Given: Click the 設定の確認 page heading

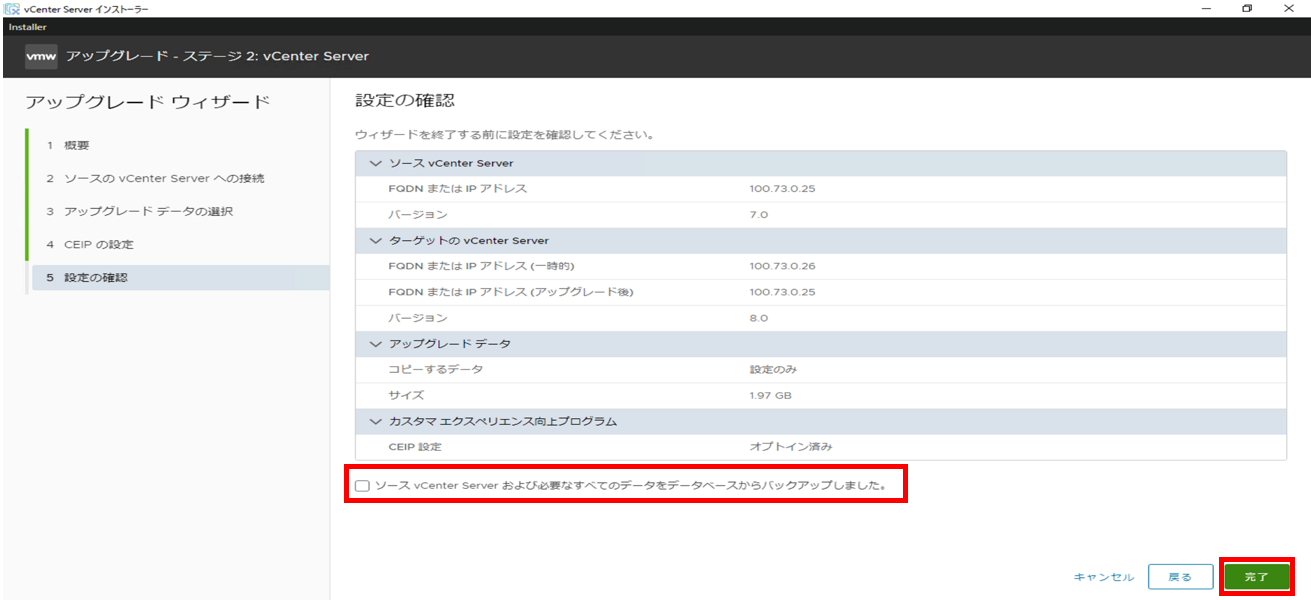Looking at the screenshot, I should coord(405,101).
